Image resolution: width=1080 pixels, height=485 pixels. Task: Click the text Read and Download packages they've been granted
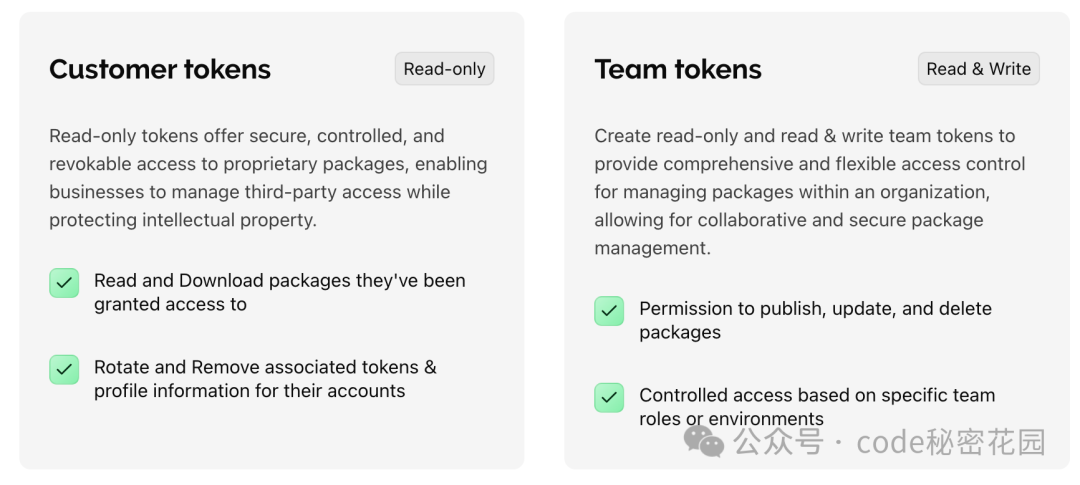coord(280,292)
